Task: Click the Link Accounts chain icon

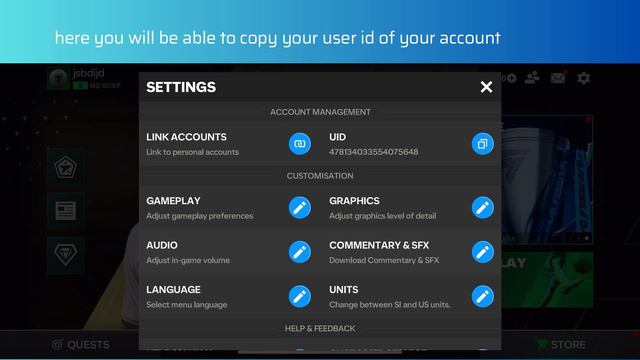Action: coord(300,144)
